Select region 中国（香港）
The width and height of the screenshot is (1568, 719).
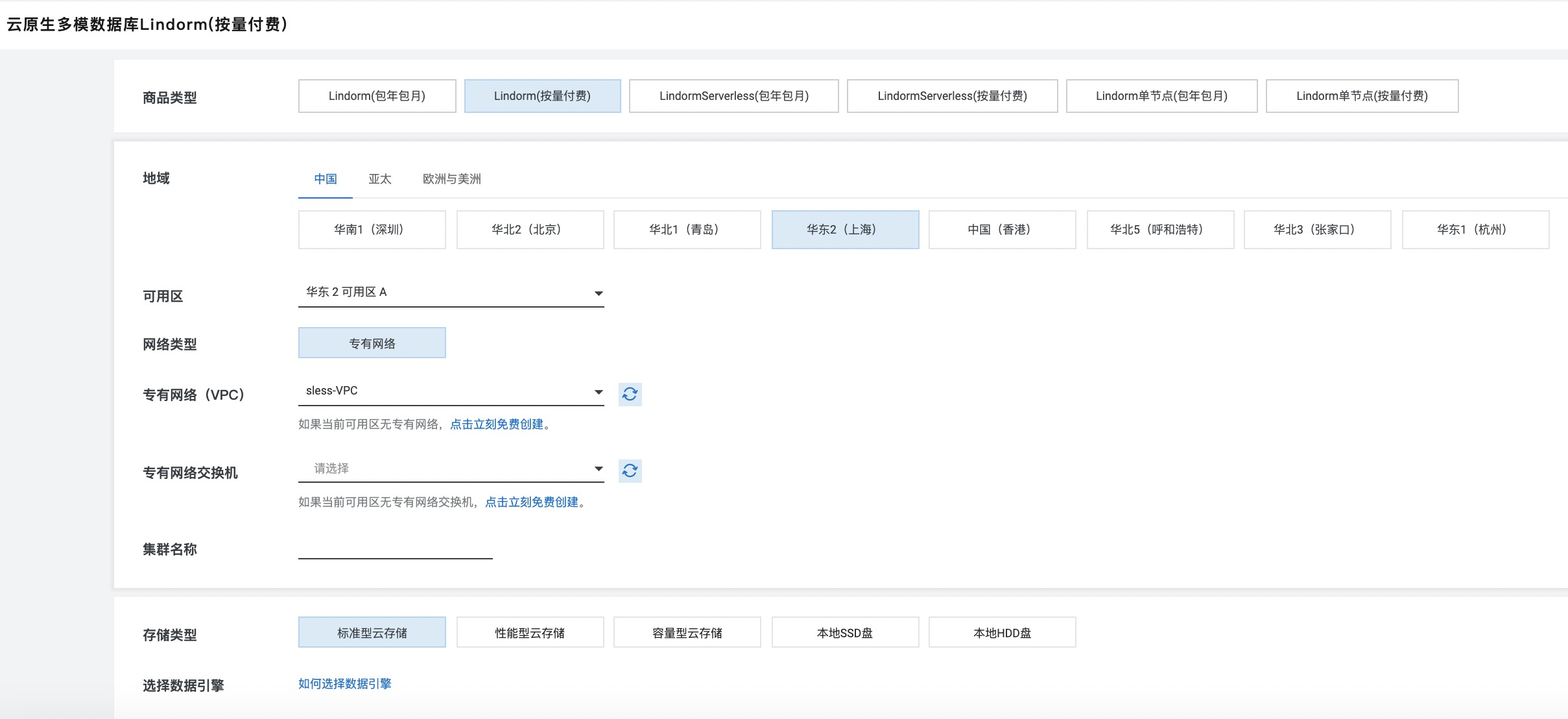[x=1002, y=230]
